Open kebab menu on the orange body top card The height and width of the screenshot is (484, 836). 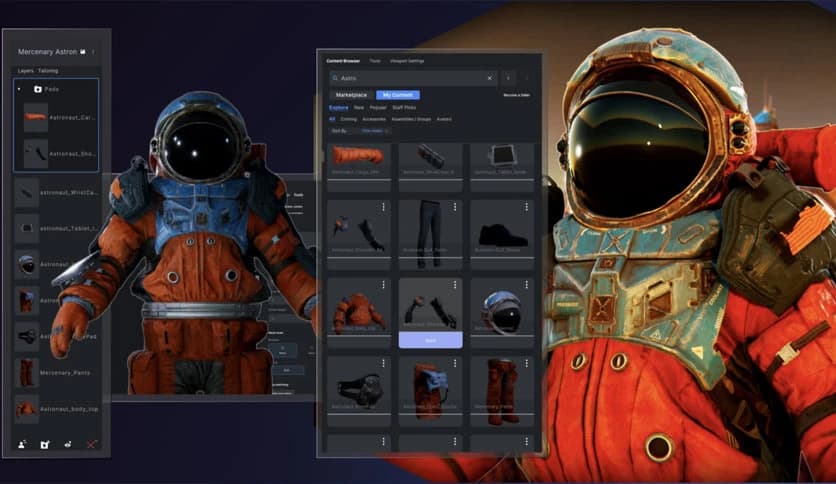pyautogui.click(x=383, y=285)
